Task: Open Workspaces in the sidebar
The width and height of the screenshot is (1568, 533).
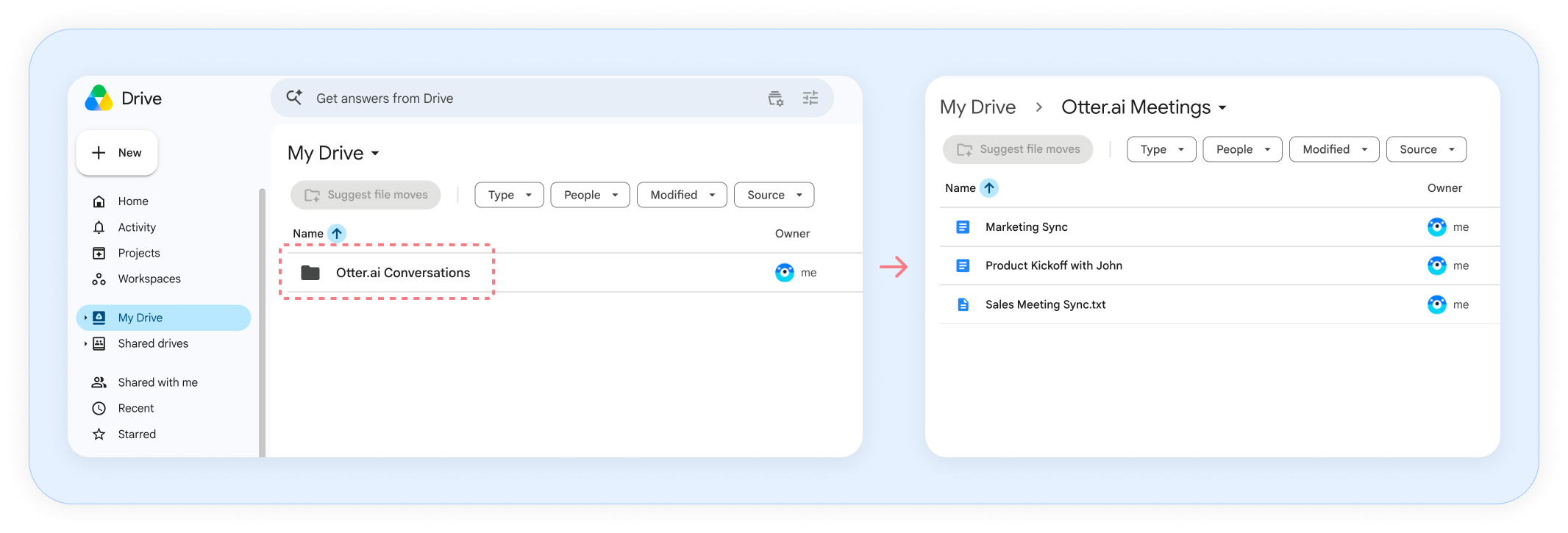Action: tap(149, 279)
